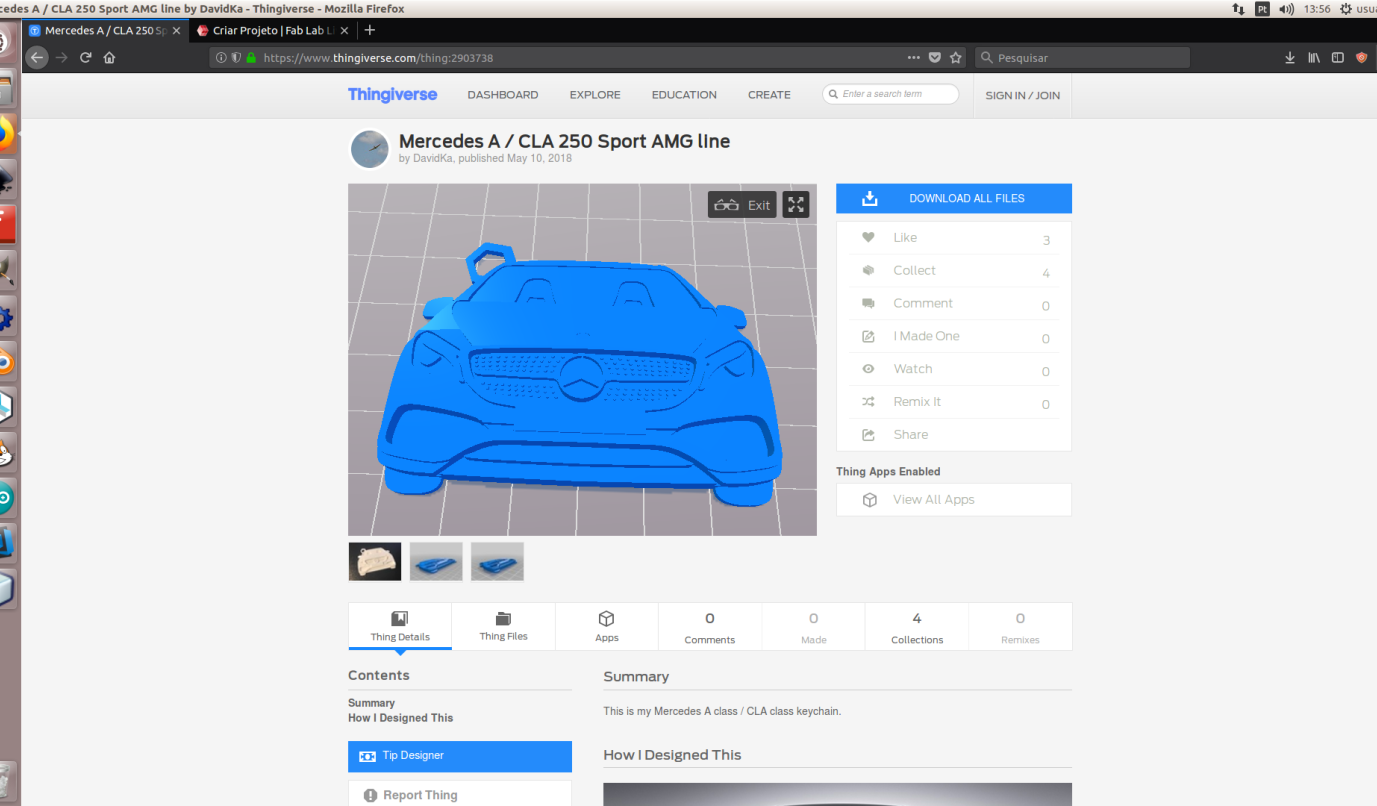Open the DavidKa author link

pyautogui.click(x=433, y=158)
